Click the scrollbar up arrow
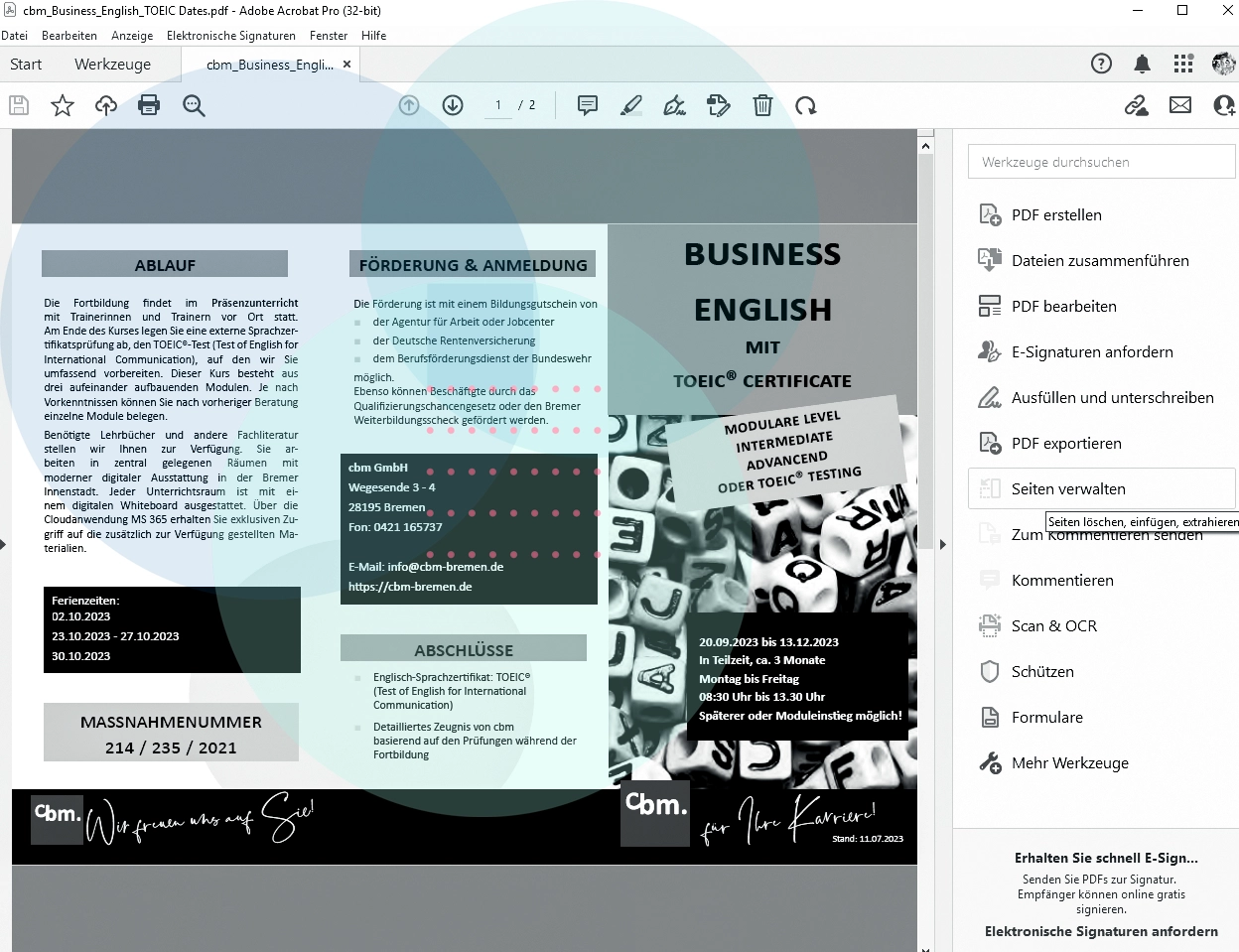Viewport: 1239px width, 952px height. [926, 146]
